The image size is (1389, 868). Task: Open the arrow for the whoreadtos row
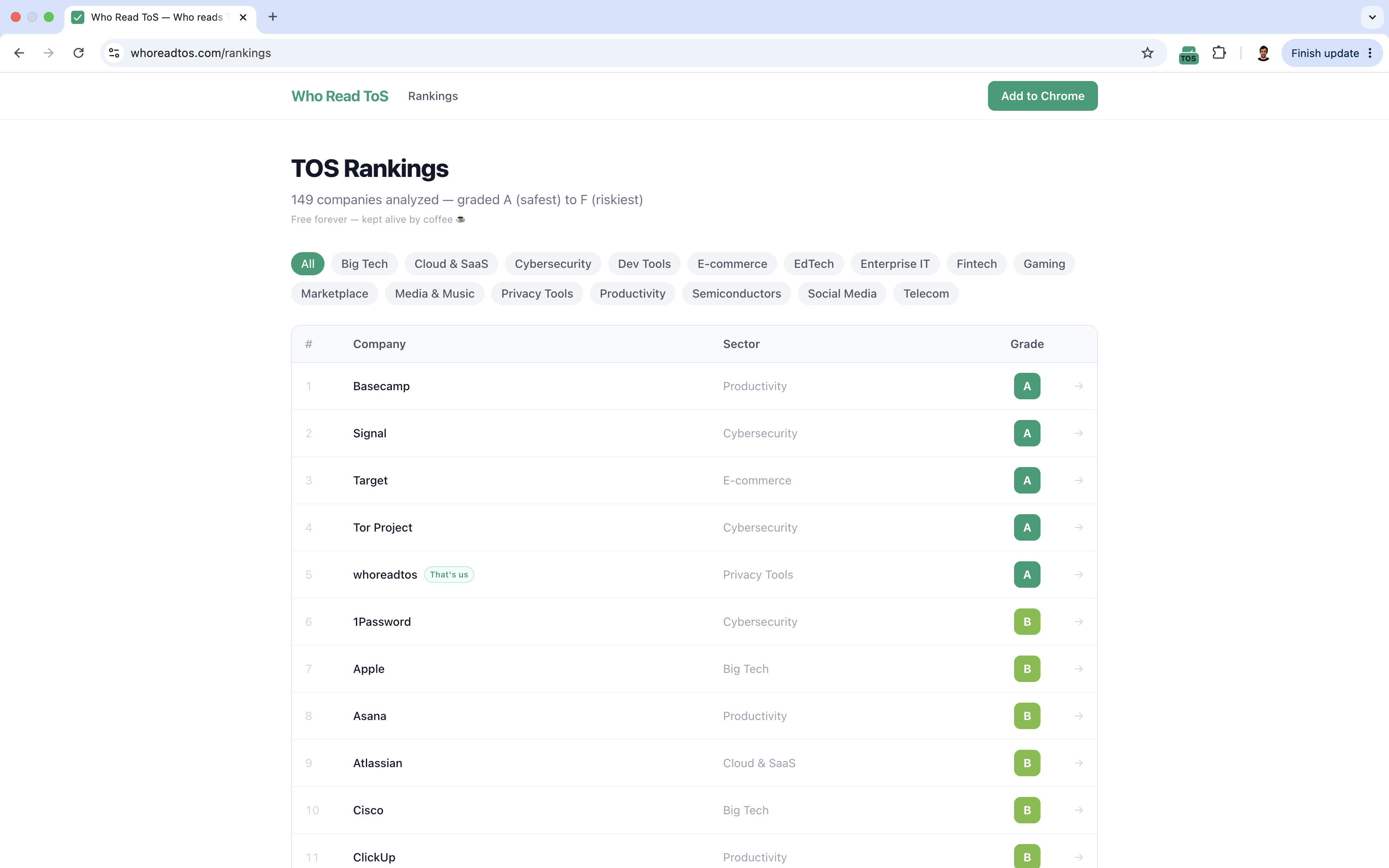1079,575
